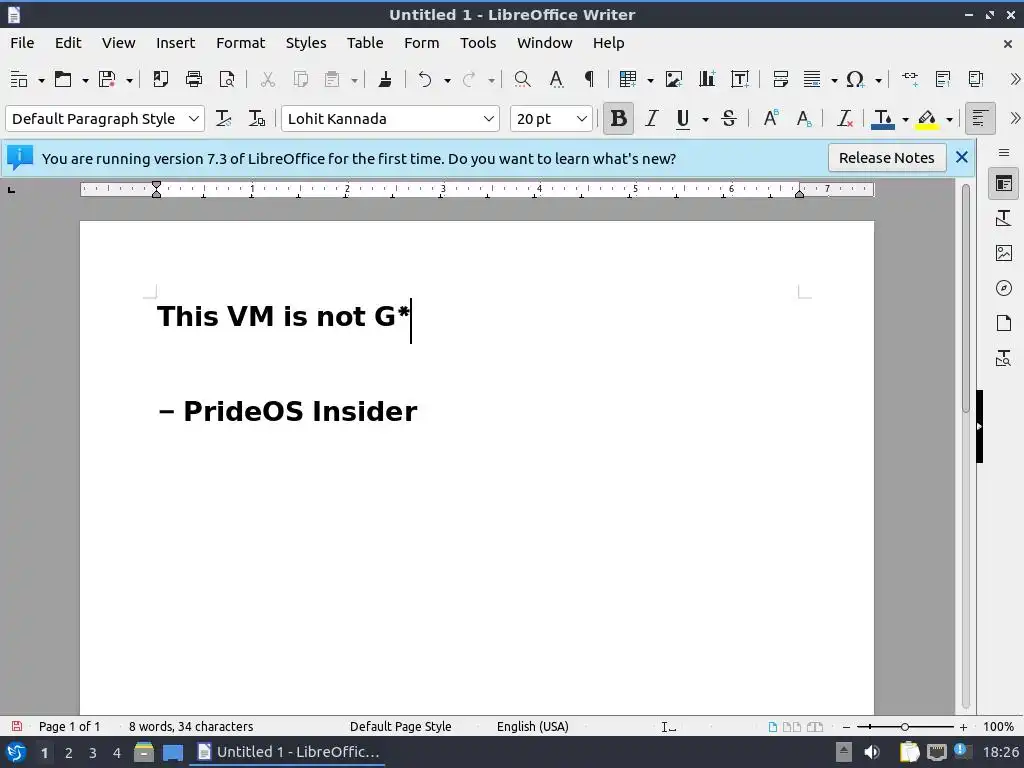
Task: Click the Print icon
Action: click(x=194, y=80)
